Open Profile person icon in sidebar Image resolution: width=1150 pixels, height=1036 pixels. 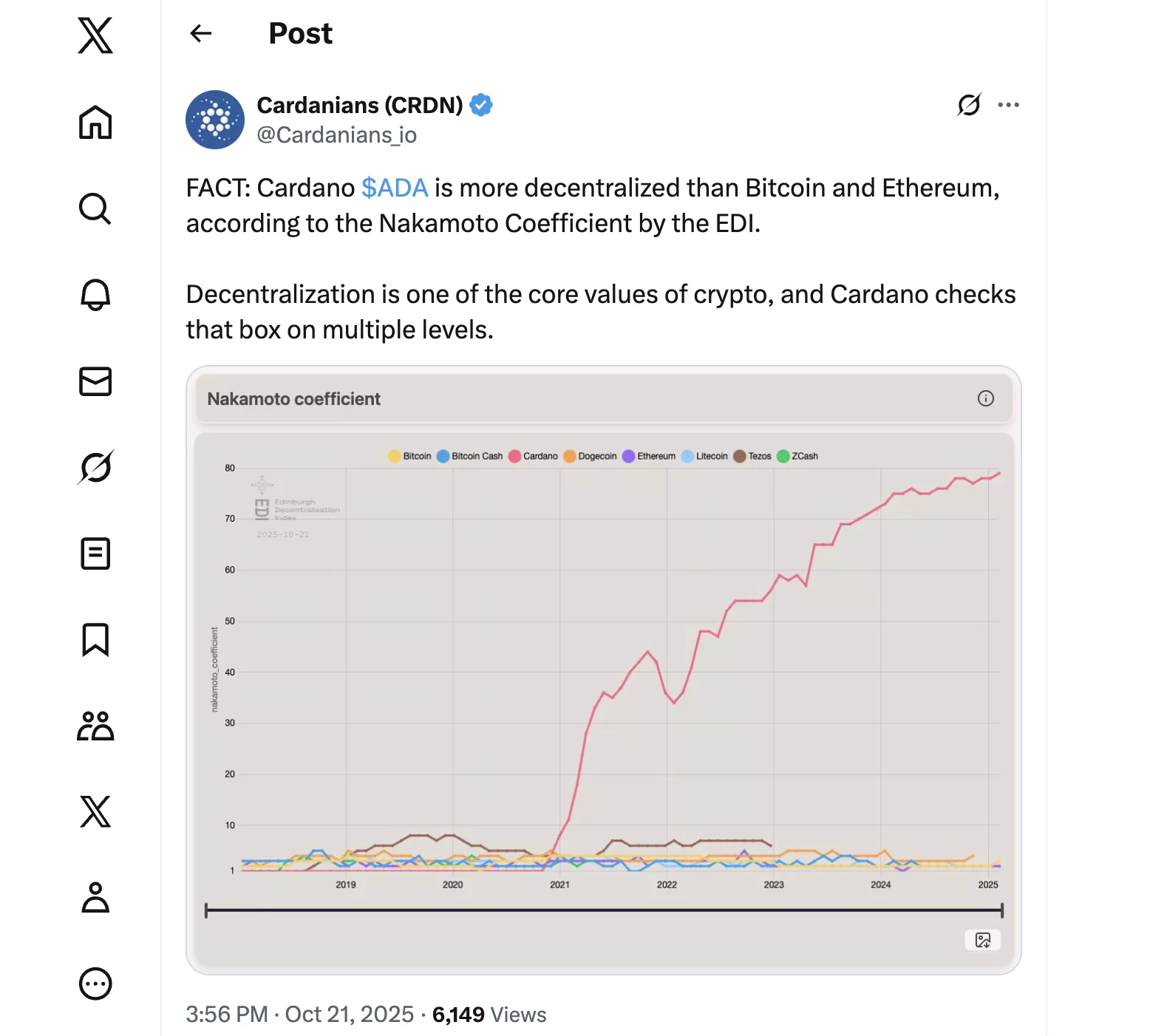(95, 898)
